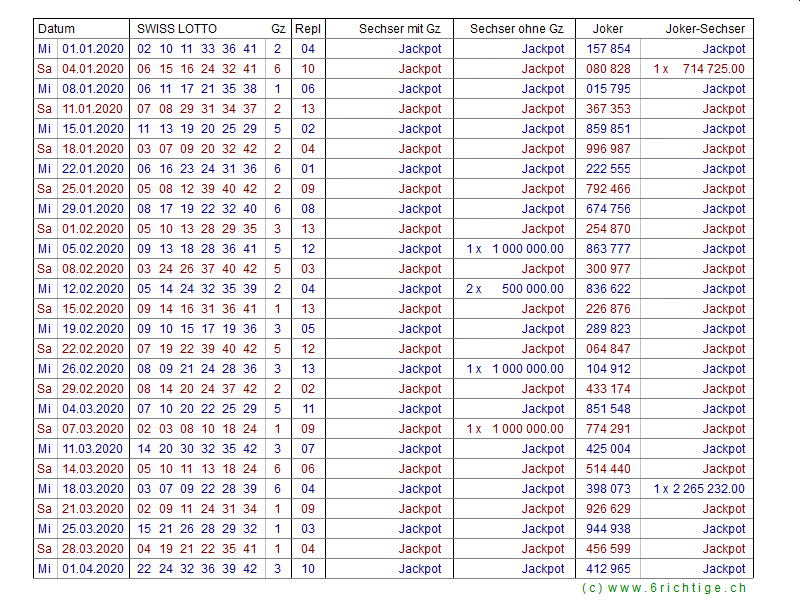
Task: Click the Sechser ohne Gz header
Action: (516, 29)
